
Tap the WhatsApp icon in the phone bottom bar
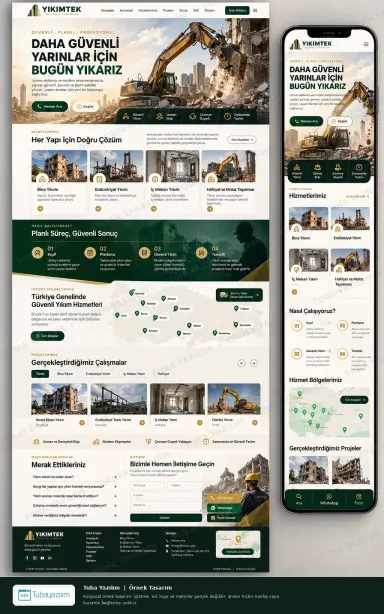[329, 496]
